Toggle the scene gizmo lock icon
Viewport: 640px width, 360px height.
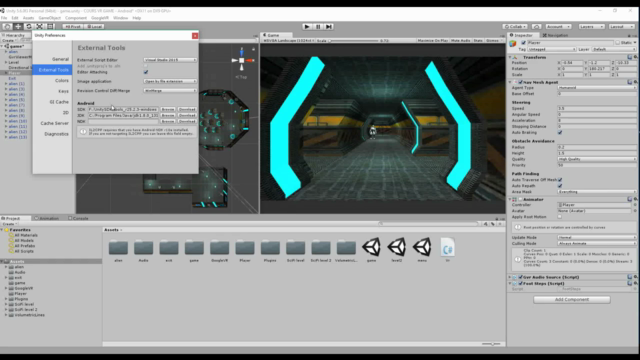click(253, 49)
